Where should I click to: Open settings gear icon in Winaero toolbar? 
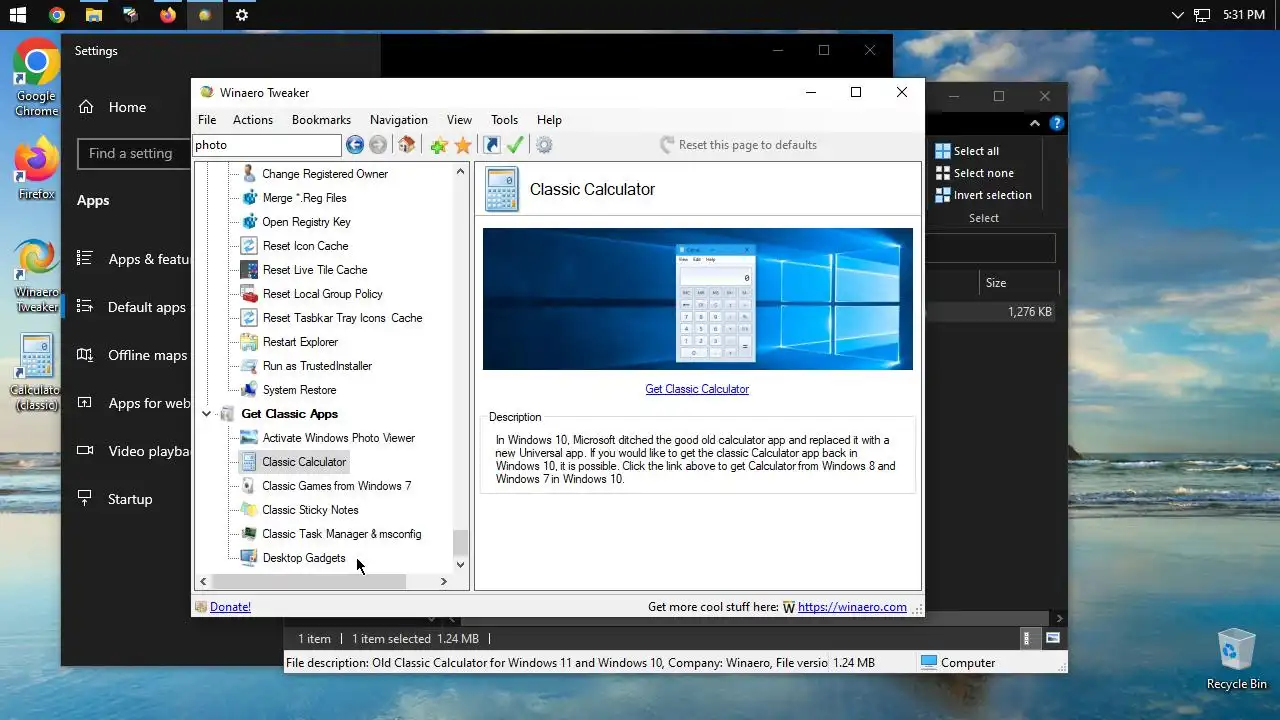[x=544, y=145]
